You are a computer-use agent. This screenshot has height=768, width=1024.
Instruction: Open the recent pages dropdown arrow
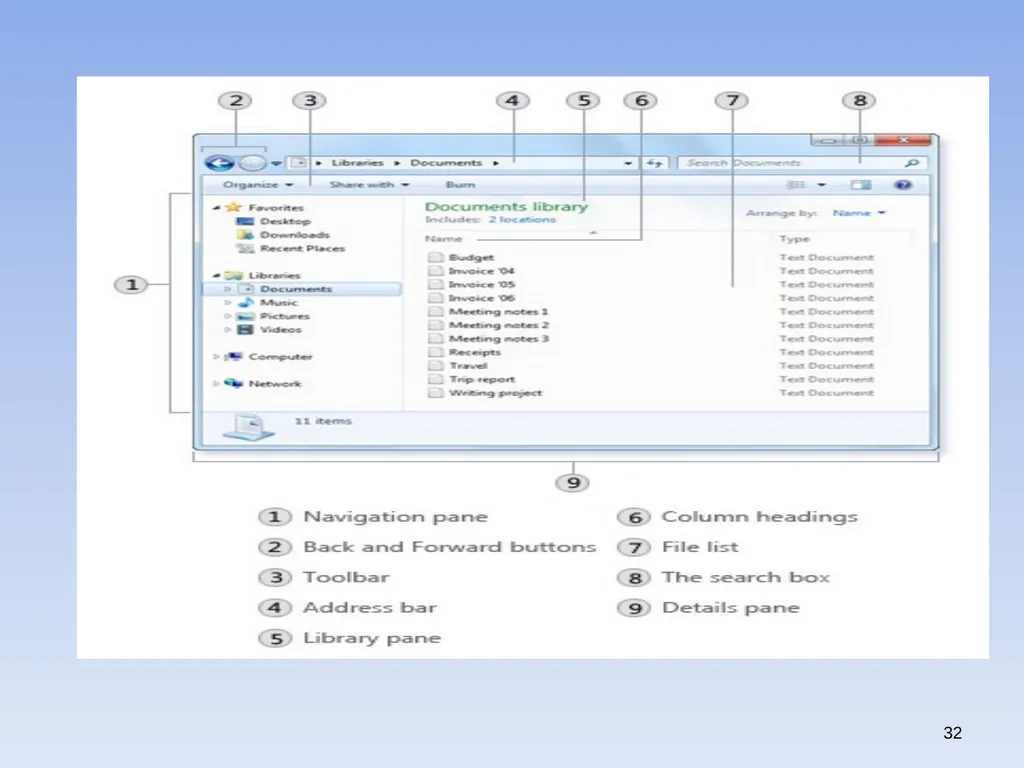pos(276,163)
